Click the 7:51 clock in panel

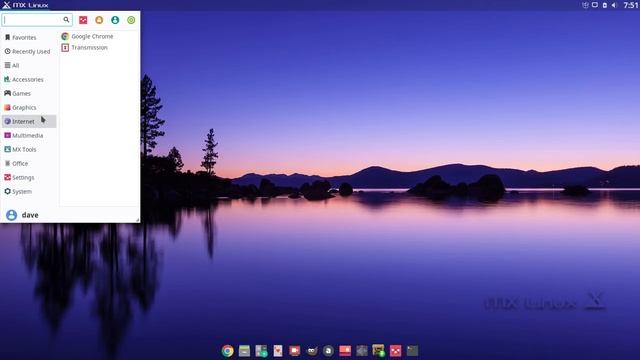pyautogui.click(x=631, y=5)
